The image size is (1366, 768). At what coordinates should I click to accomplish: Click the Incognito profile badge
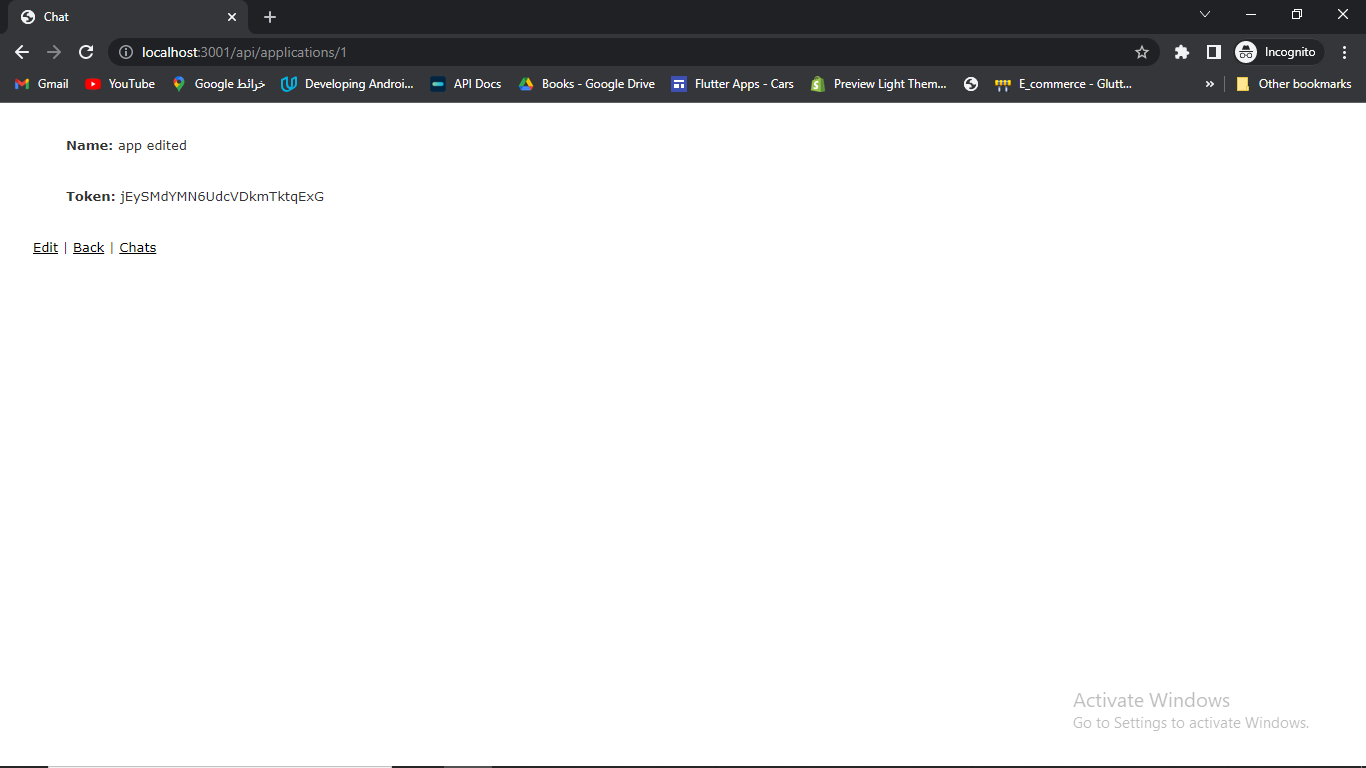(1277, 51)
